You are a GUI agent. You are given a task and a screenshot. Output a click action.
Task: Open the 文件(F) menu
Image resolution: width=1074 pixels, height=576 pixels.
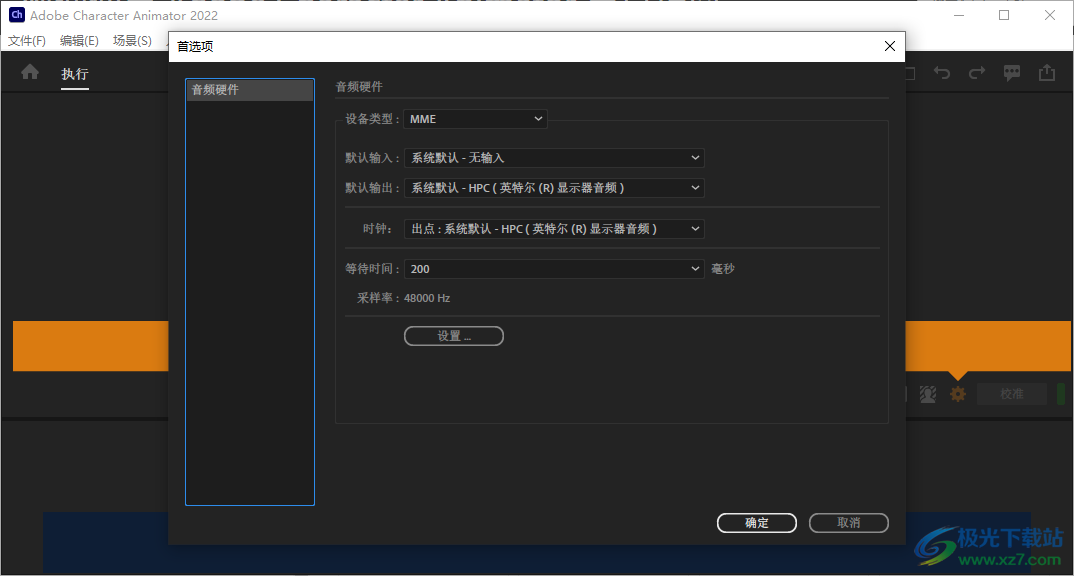(x=27, y=41)
